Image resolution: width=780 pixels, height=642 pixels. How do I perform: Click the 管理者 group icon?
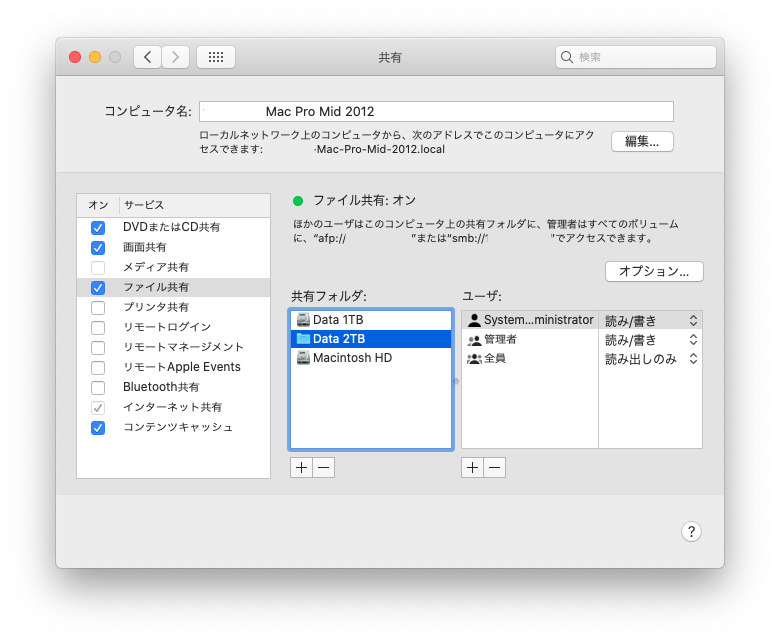(x=475, y=340)
